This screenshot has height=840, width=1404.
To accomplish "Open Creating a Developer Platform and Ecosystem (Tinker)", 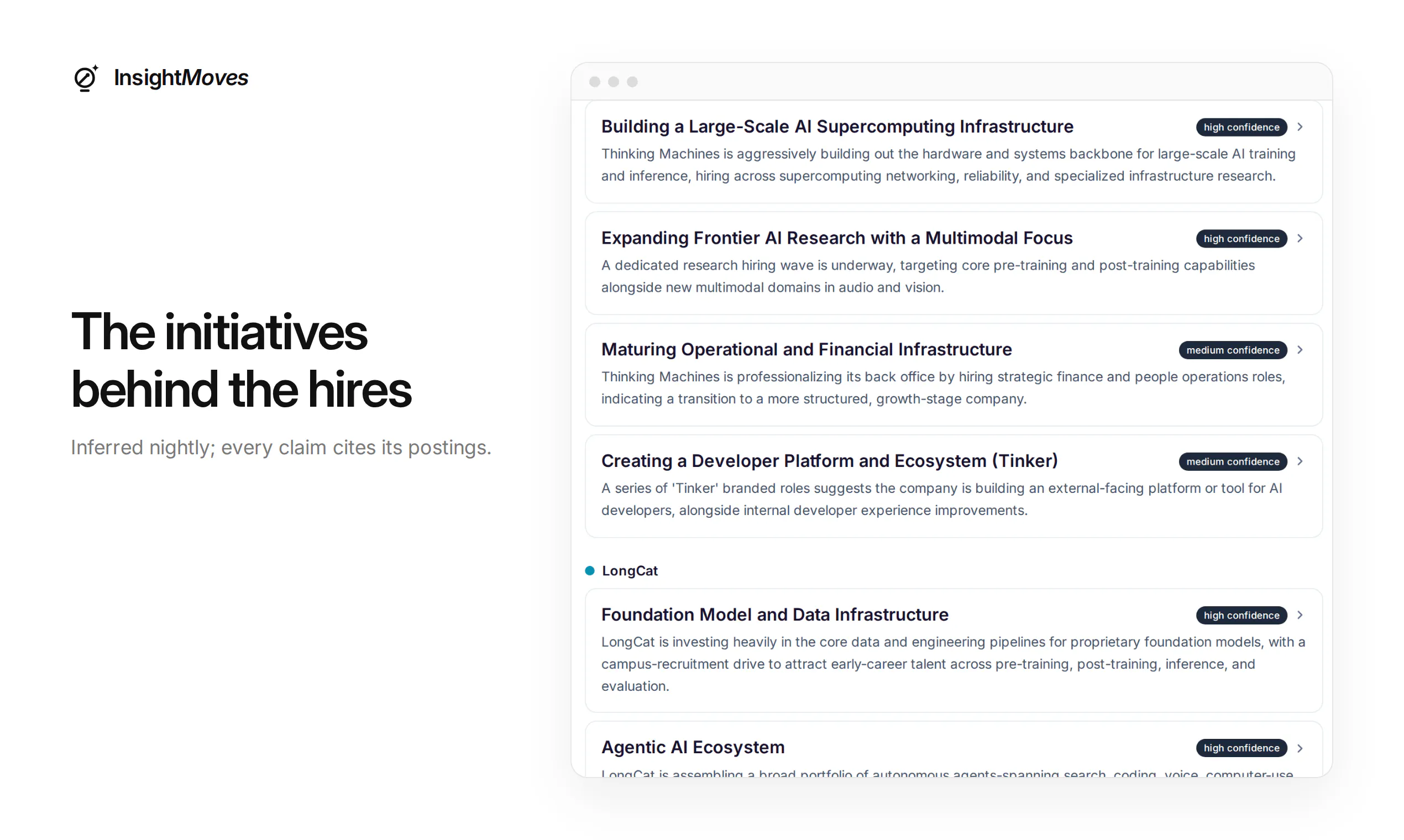I will coord(829,461).
